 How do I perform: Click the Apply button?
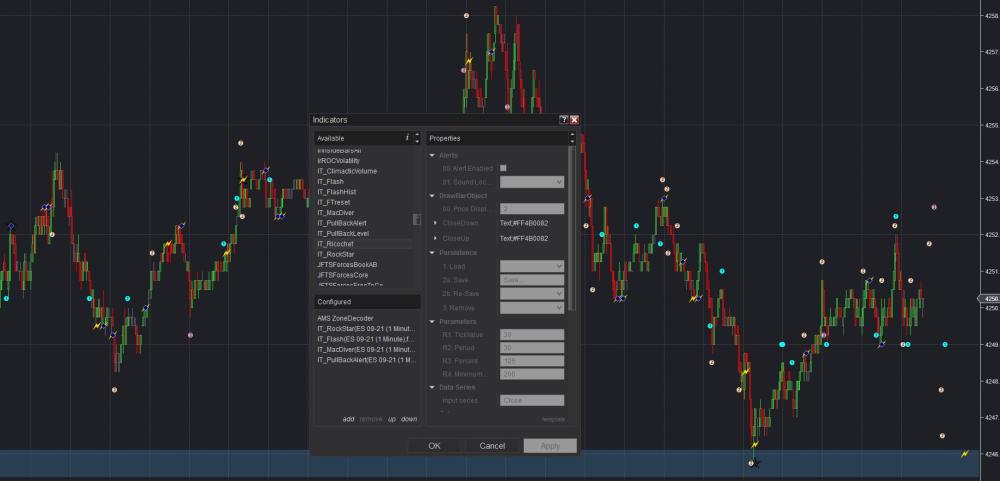(x=550, y=446)
